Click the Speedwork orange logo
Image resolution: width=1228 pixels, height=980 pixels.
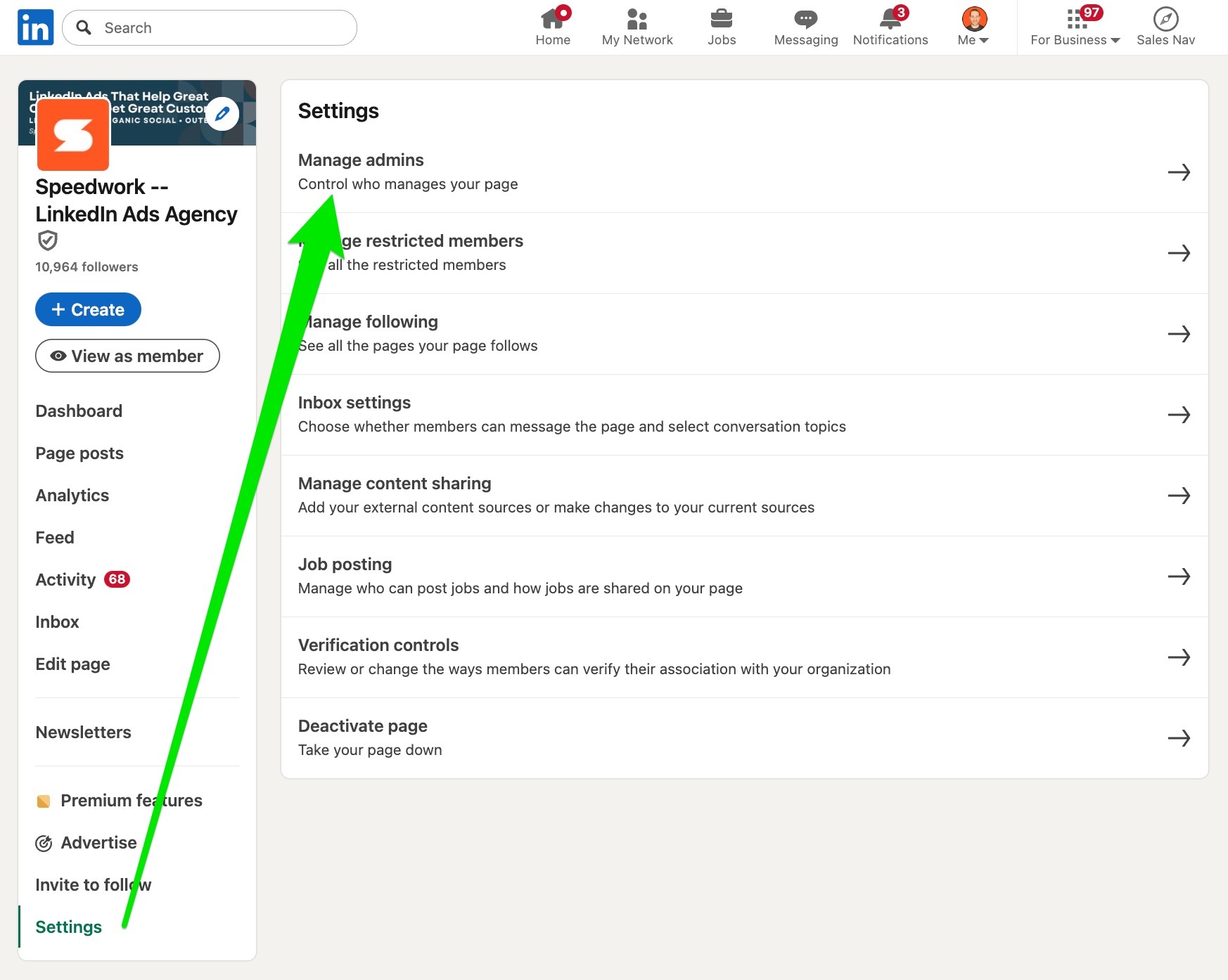coord(73,135)
